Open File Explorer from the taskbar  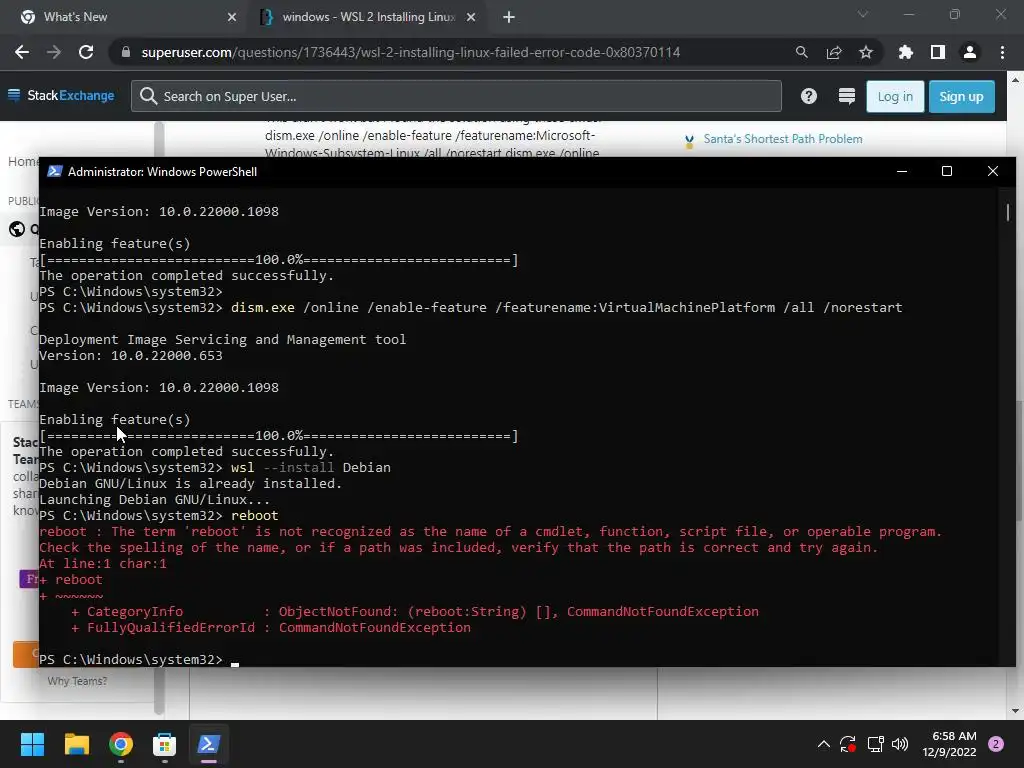pos(76,744)
